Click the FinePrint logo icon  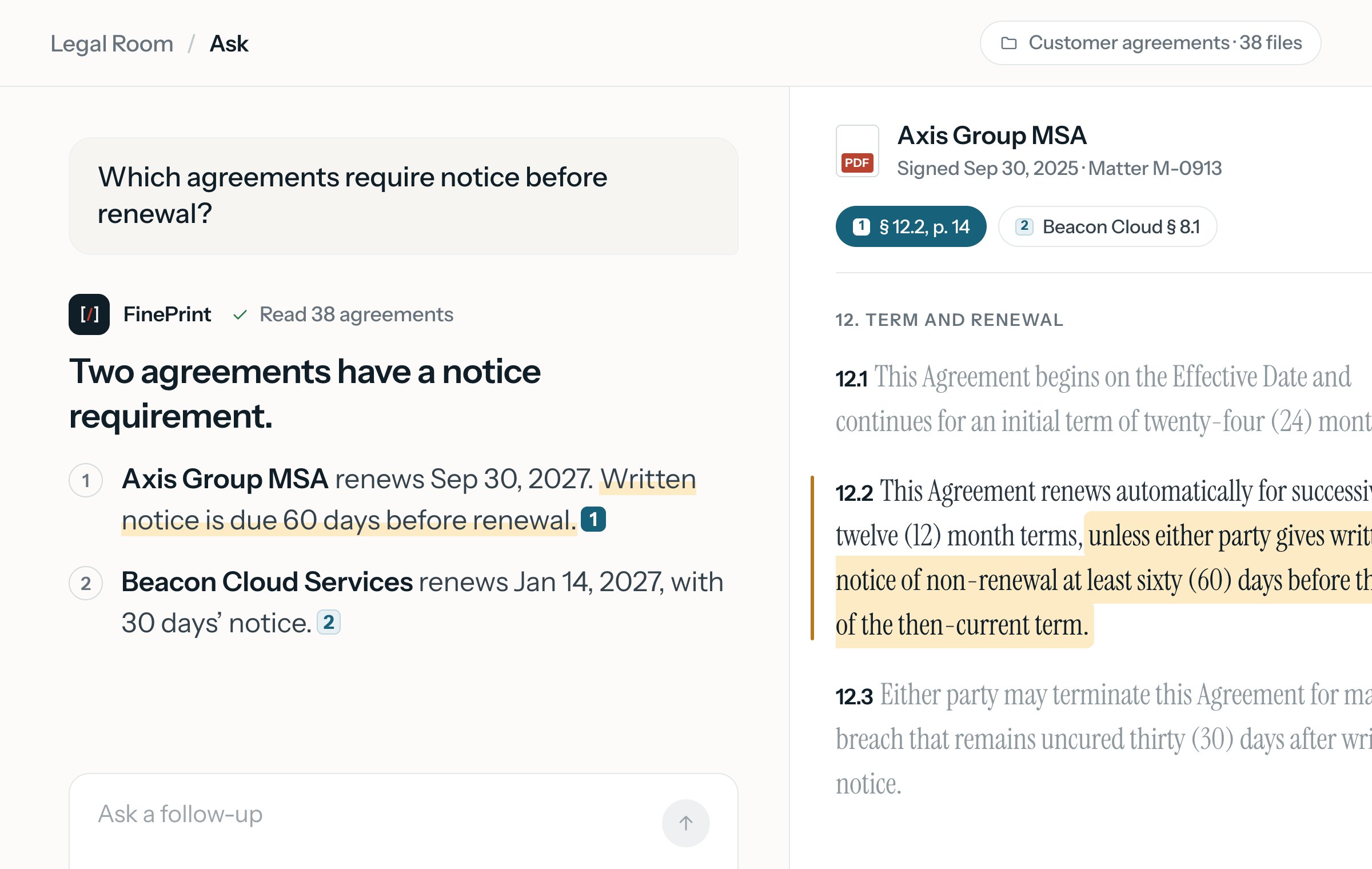[x=89, y=314]
